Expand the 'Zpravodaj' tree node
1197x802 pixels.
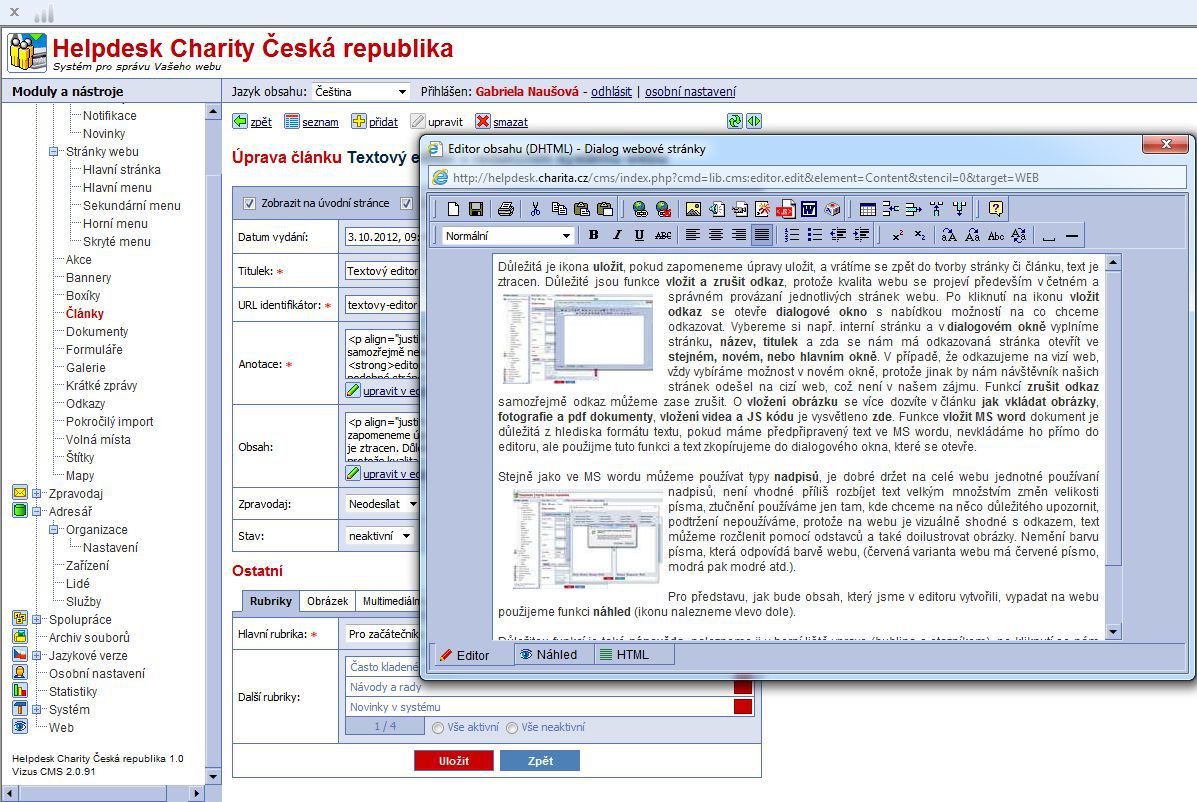(x=37, y=493)
